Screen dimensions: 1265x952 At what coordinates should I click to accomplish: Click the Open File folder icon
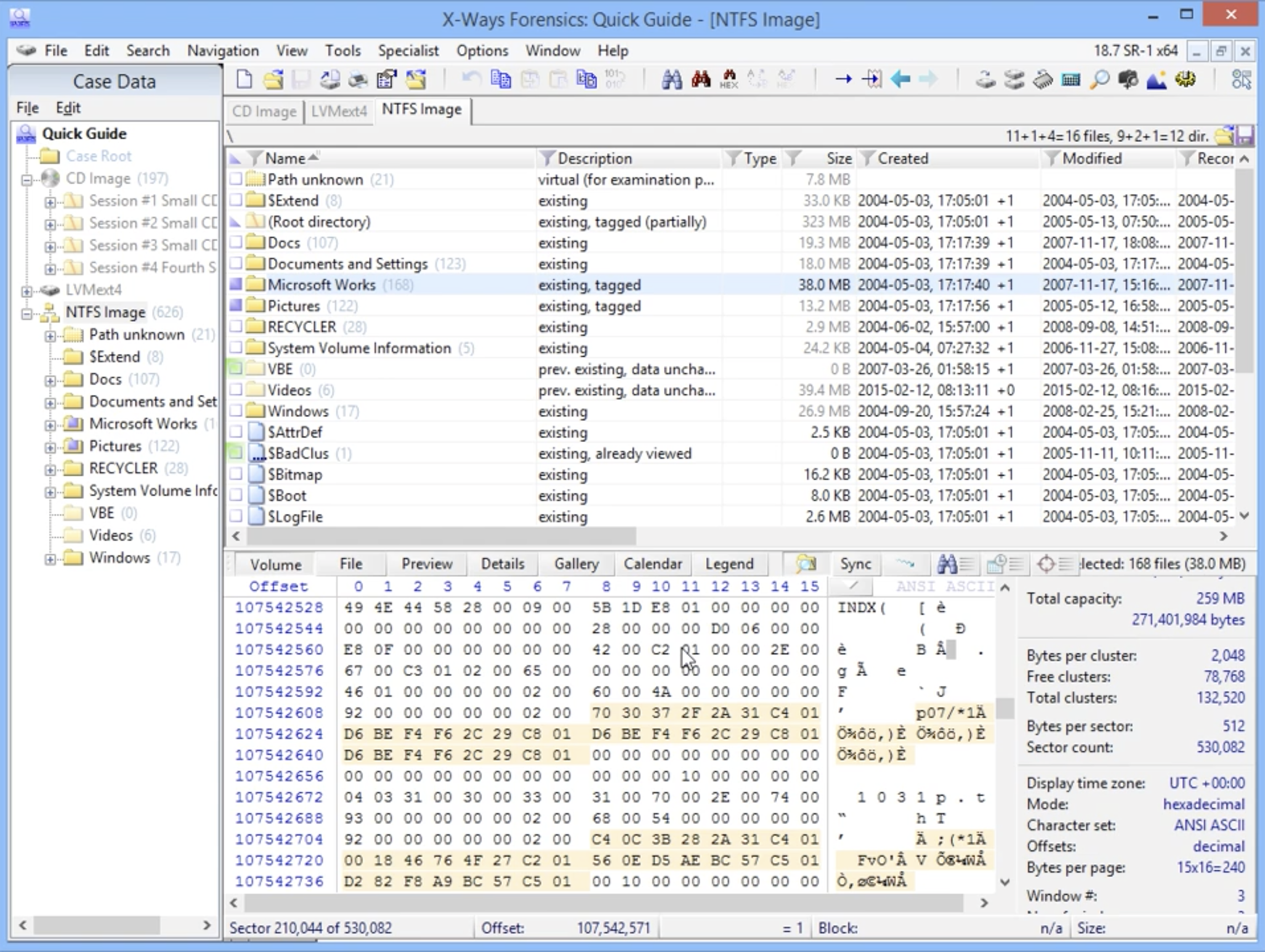coord(273,79)
